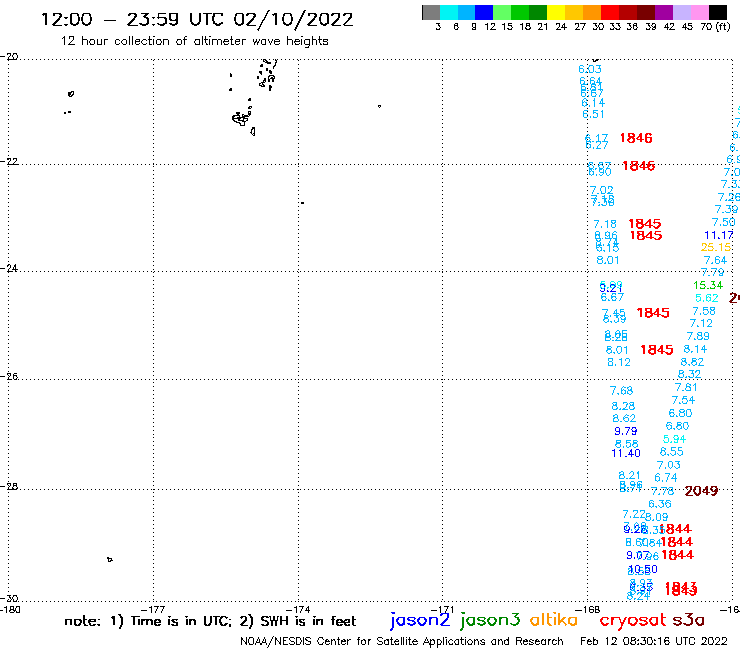Select the wave height '7.64'
The image size is (740, 650).
715,260
